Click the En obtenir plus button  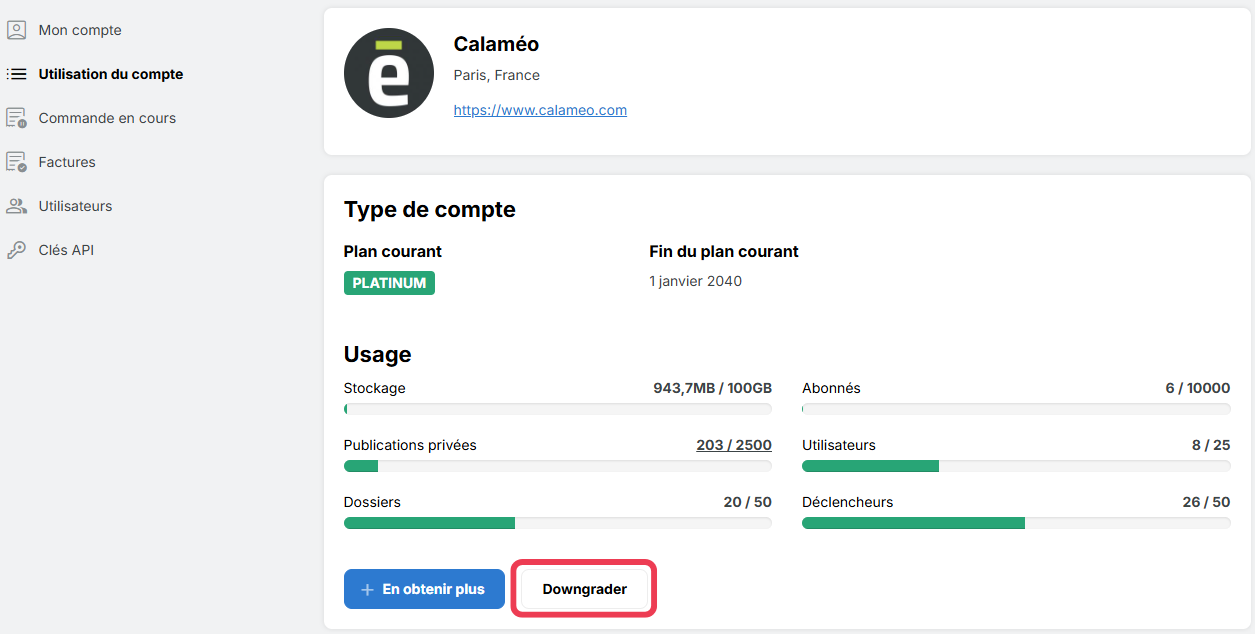coord(424,589)
